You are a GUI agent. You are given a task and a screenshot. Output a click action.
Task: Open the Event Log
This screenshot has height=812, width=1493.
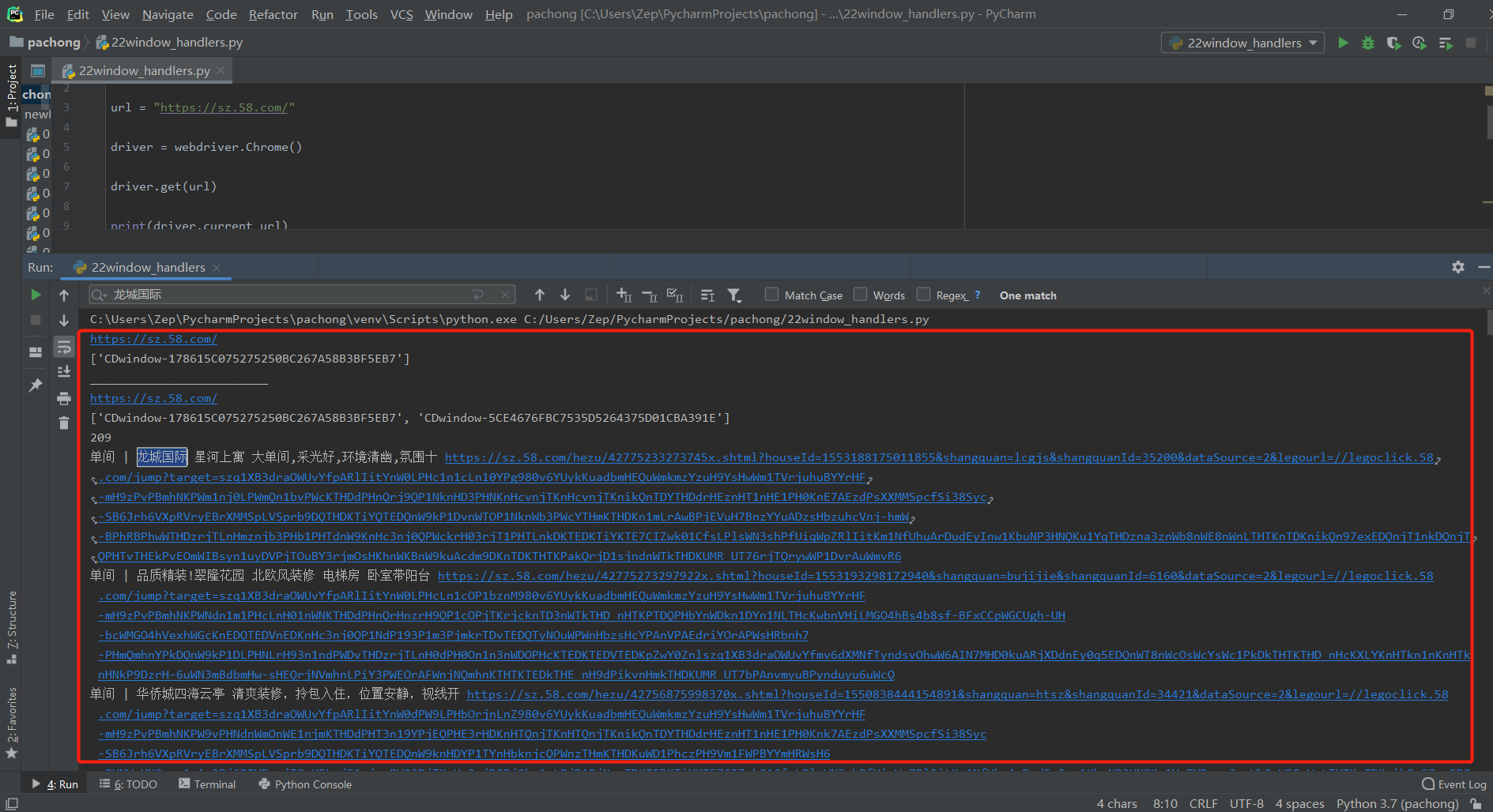(x=1454, y=784)
